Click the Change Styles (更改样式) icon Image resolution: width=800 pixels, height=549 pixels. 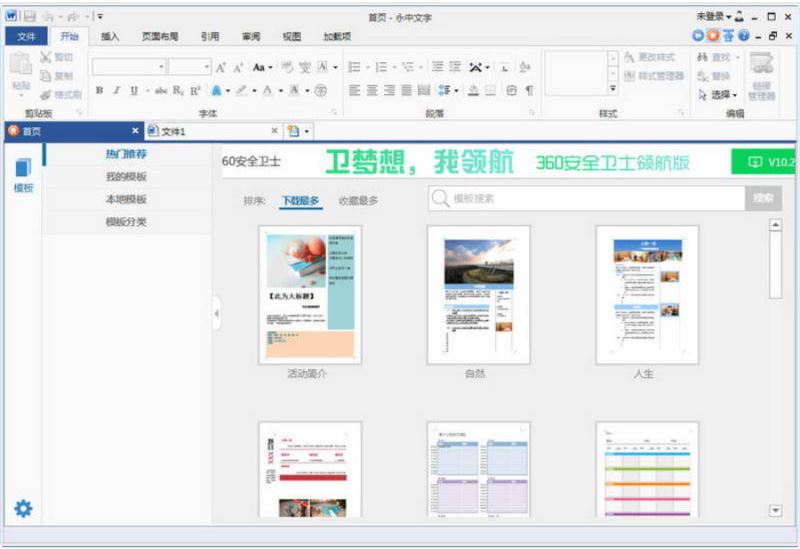pyautogui.click(x=630, y=57)
